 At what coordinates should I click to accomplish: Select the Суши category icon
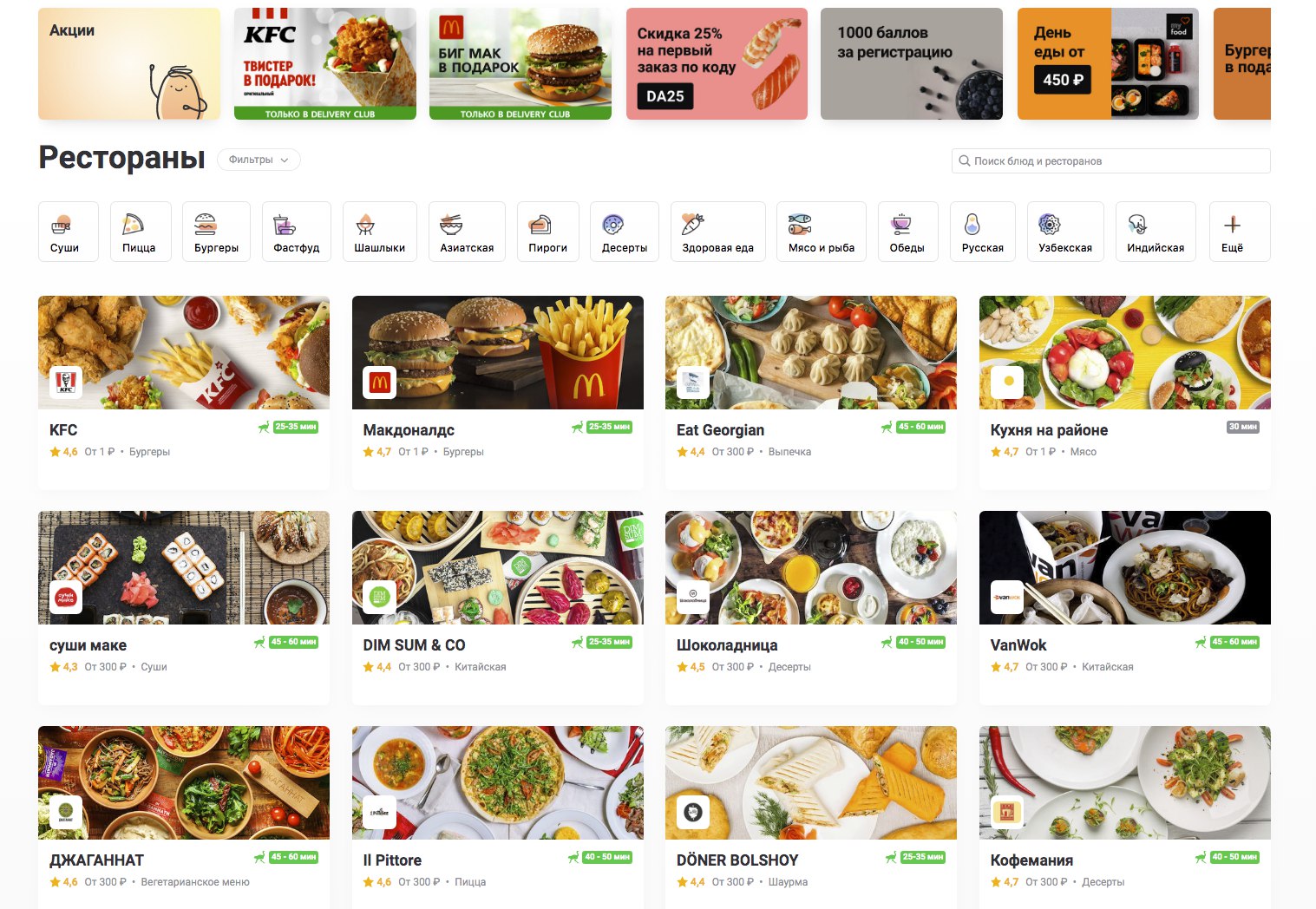[62, 226]
